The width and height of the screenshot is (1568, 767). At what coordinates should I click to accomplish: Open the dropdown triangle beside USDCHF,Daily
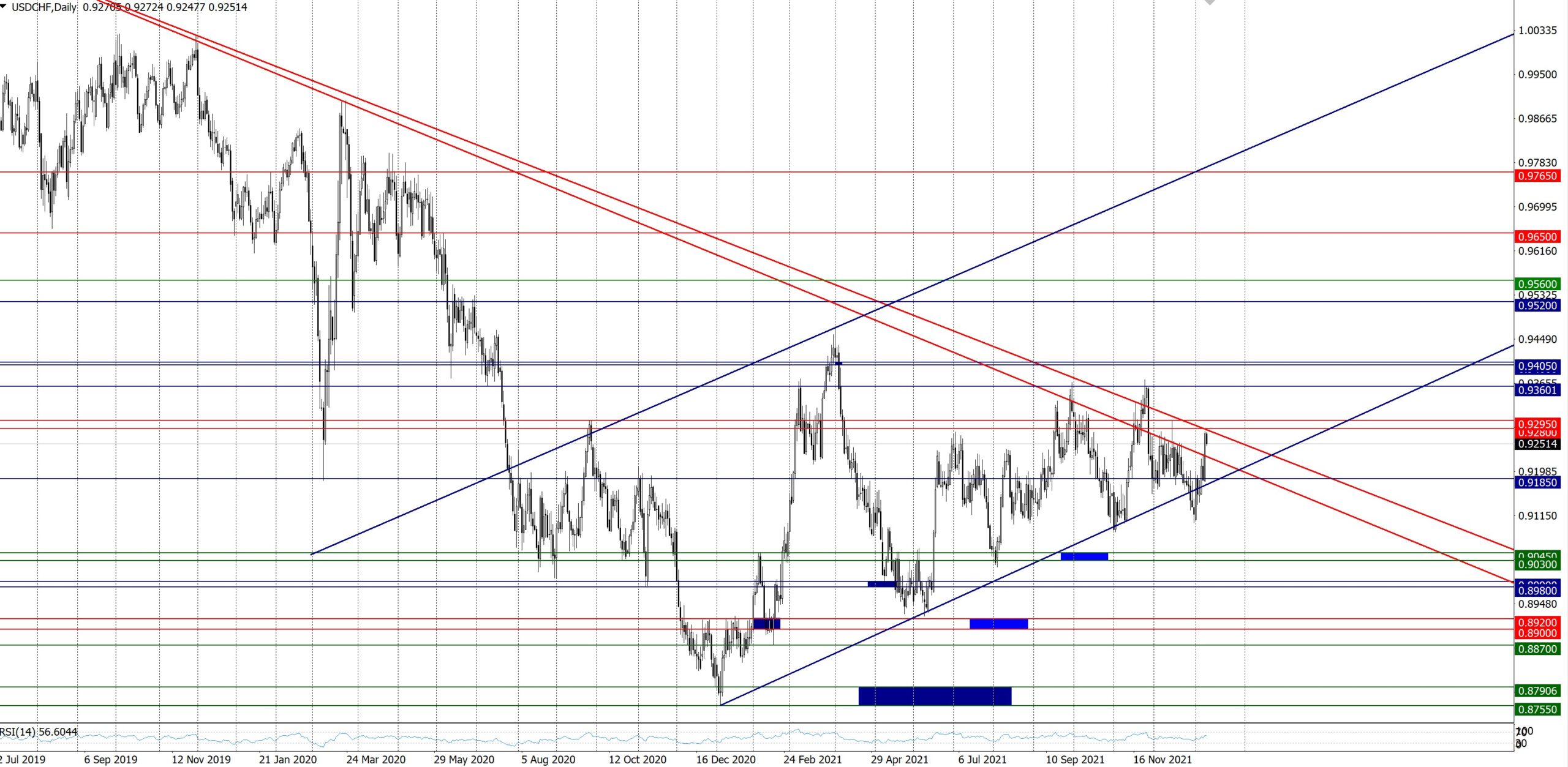(4, 7)
